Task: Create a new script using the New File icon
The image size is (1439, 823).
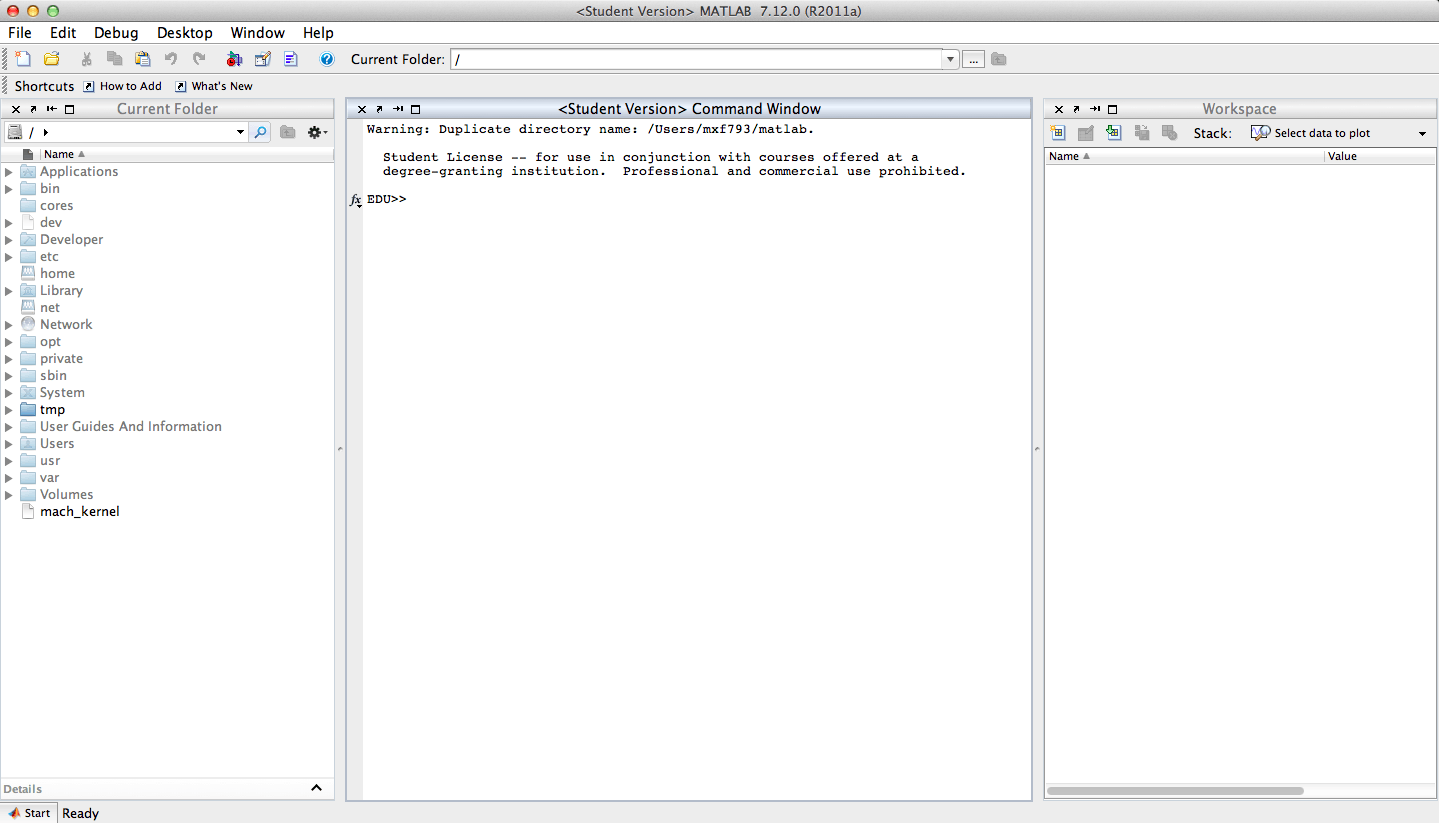Action: point(23,59)
